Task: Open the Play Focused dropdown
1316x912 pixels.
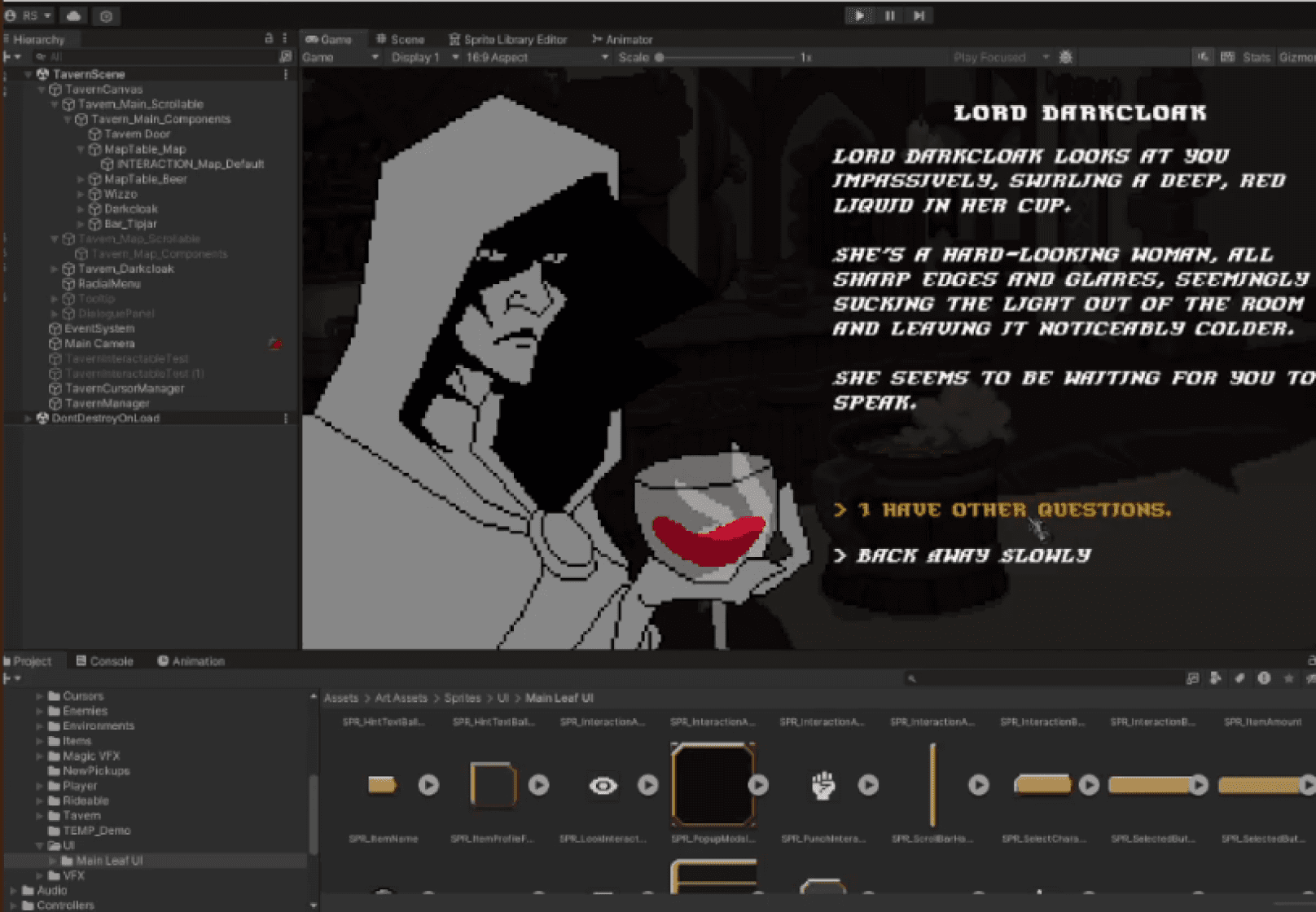Action: 1000,57
